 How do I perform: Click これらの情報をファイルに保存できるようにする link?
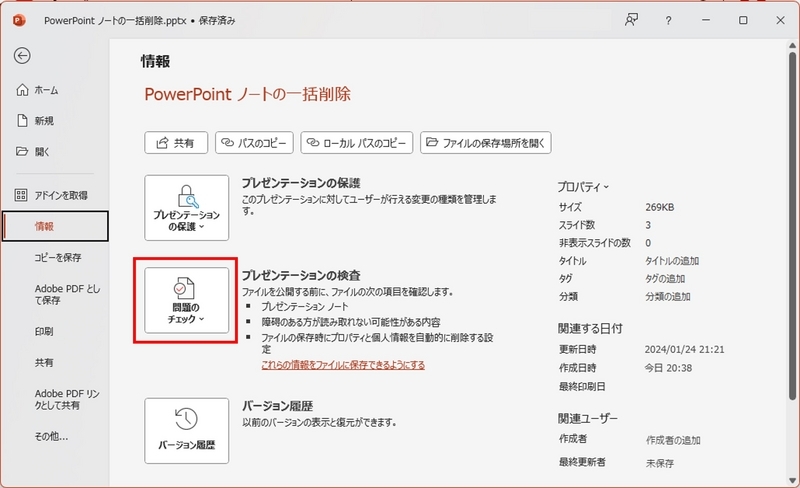[343, 365]
